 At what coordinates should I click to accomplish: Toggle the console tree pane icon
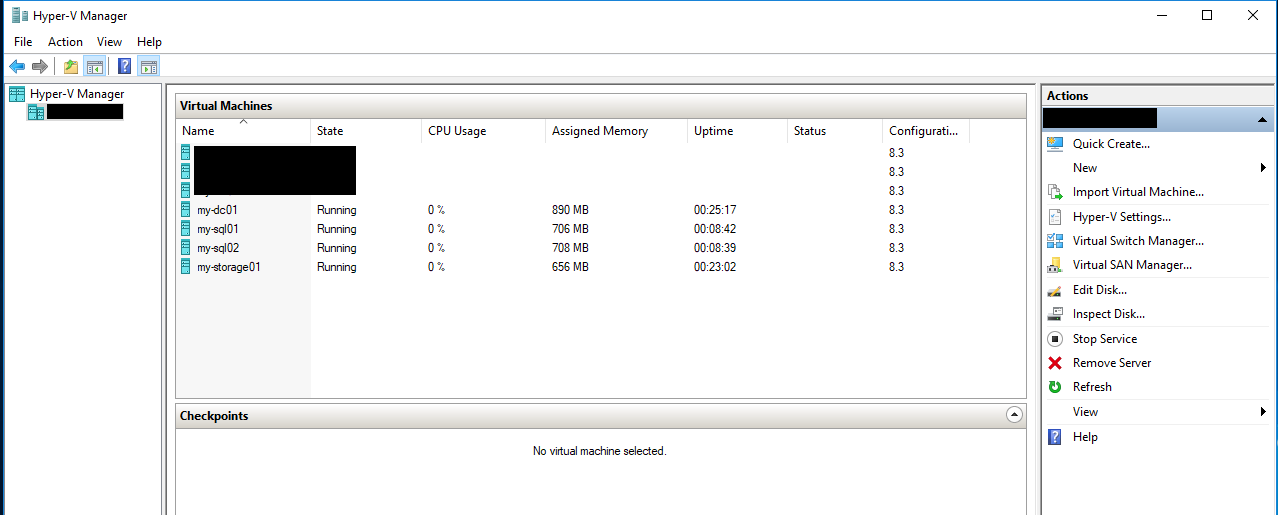pyautogui.click(x=94, y=67)
